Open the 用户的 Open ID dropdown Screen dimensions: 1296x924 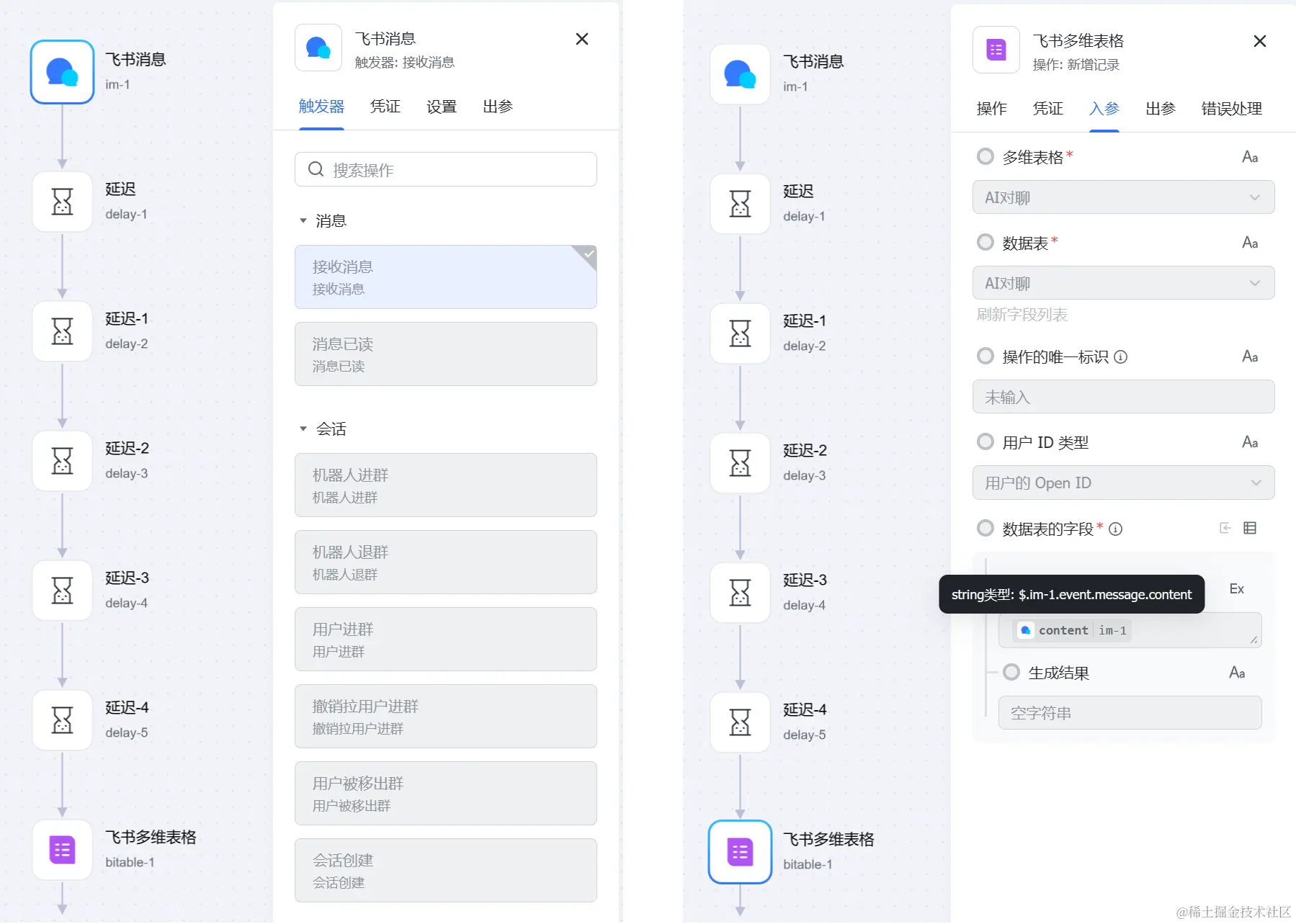click(1123, 483)
